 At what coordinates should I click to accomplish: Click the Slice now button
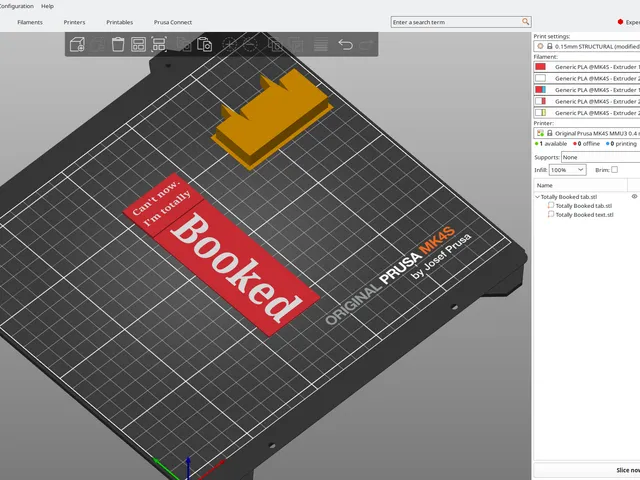[x=587, y=470]
